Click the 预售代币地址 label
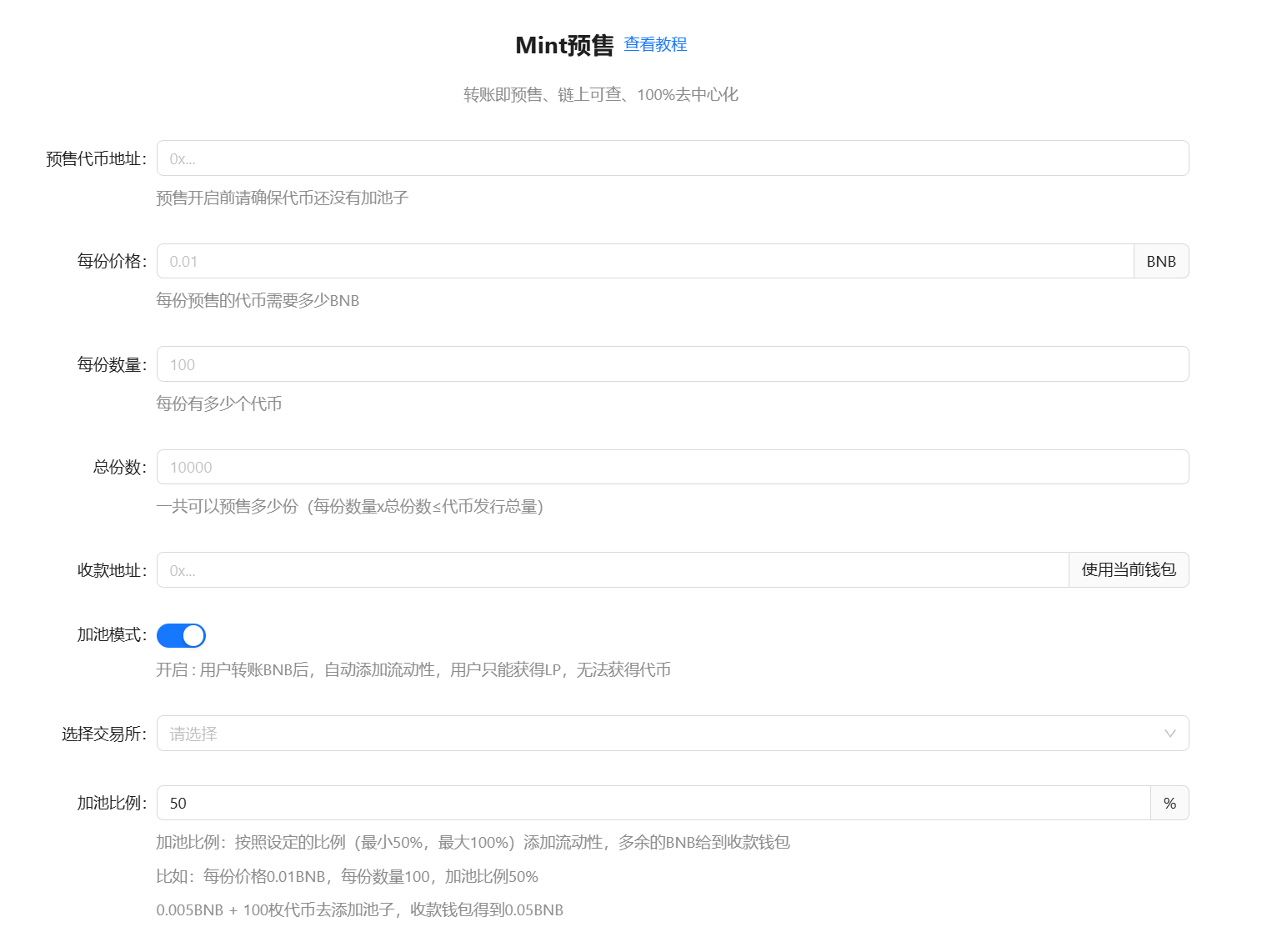1287x952 pixels. [x=94, y=159]
